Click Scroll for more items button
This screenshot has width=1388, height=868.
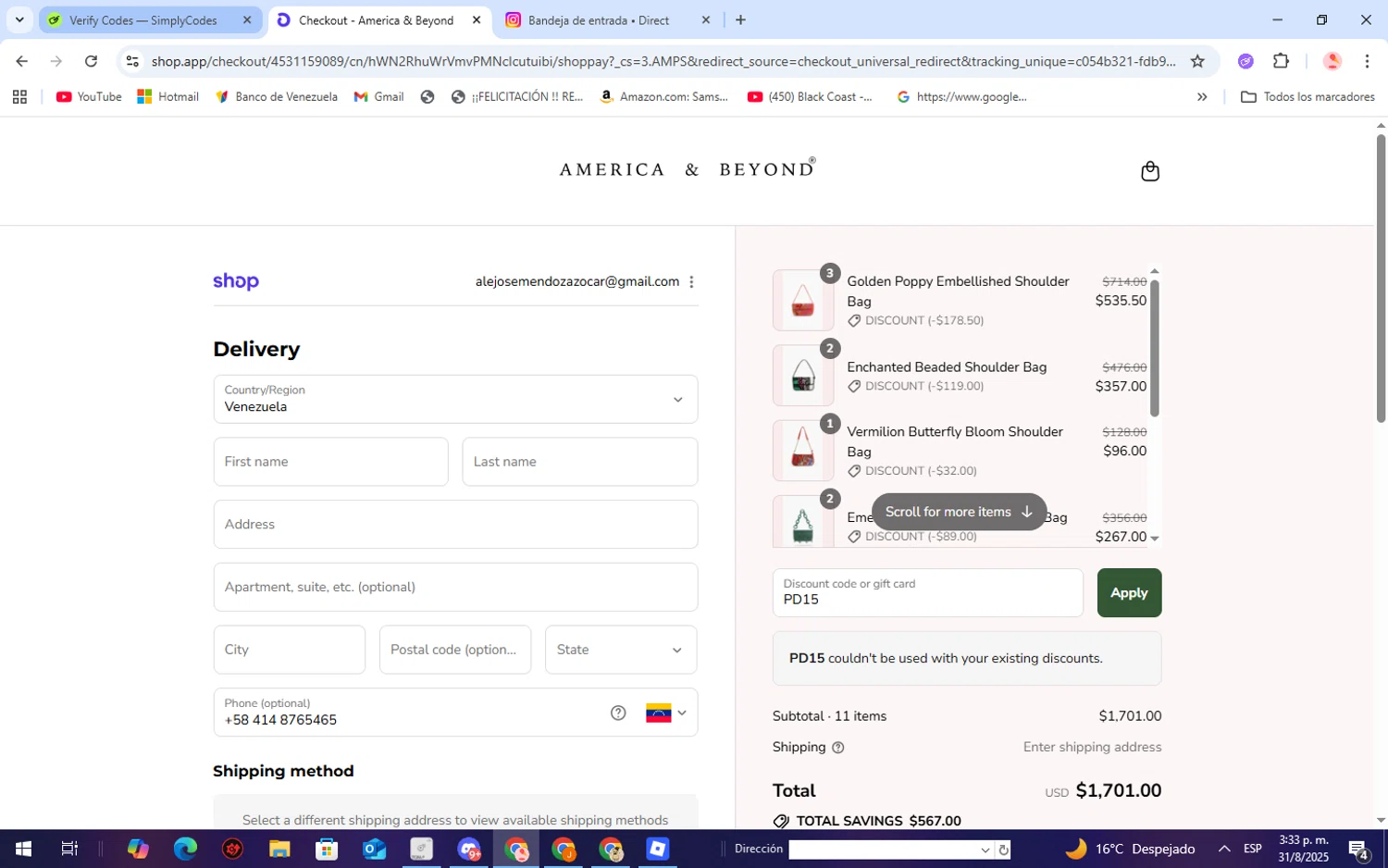959,512
